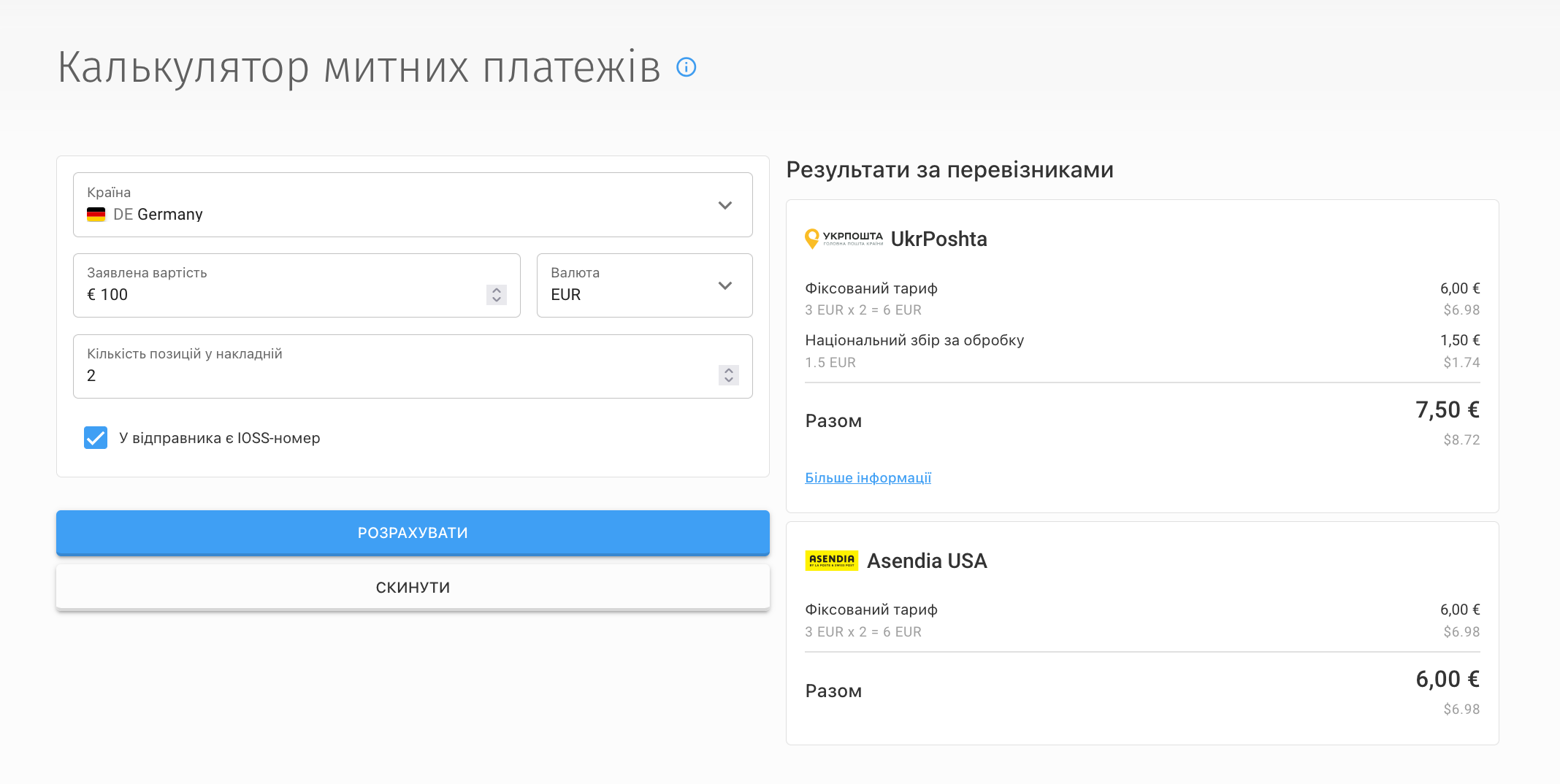The image size is (1560, 784).
Task: Open the Валюта currency dropdown
Action: (x=644, y=285)
